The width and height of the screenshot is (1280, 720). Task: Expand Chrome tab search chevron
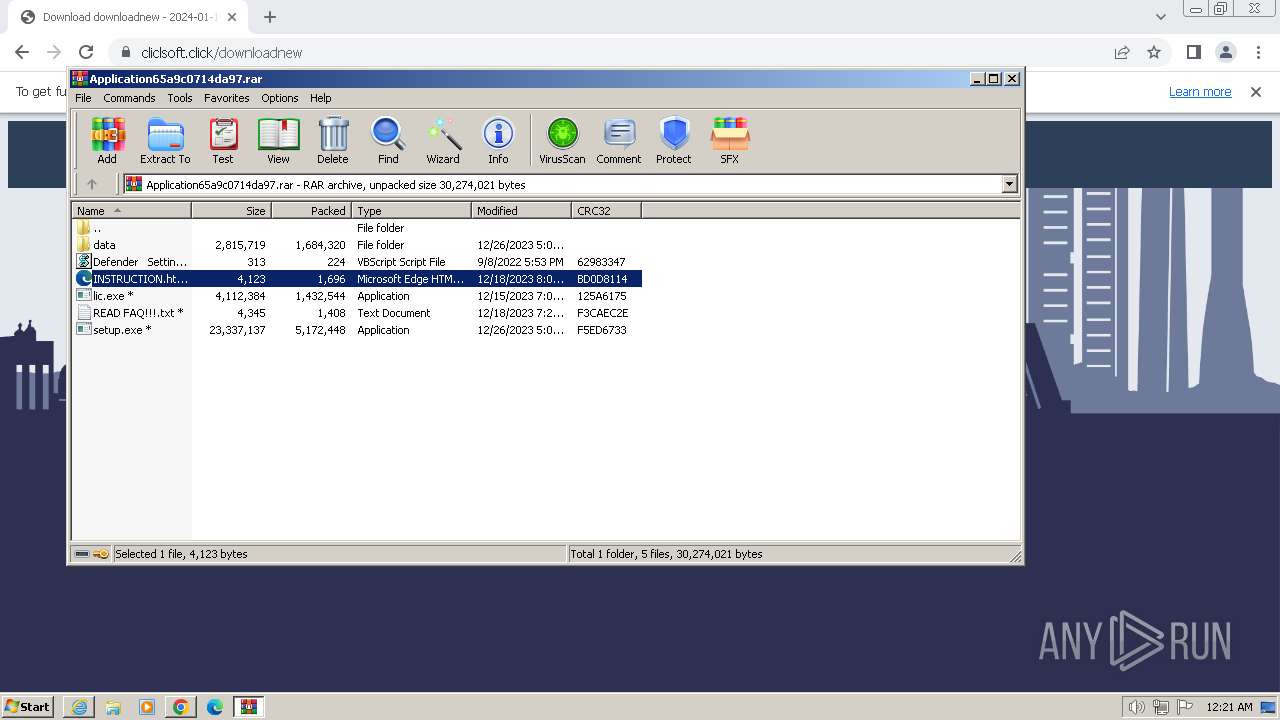point(1160,17)
